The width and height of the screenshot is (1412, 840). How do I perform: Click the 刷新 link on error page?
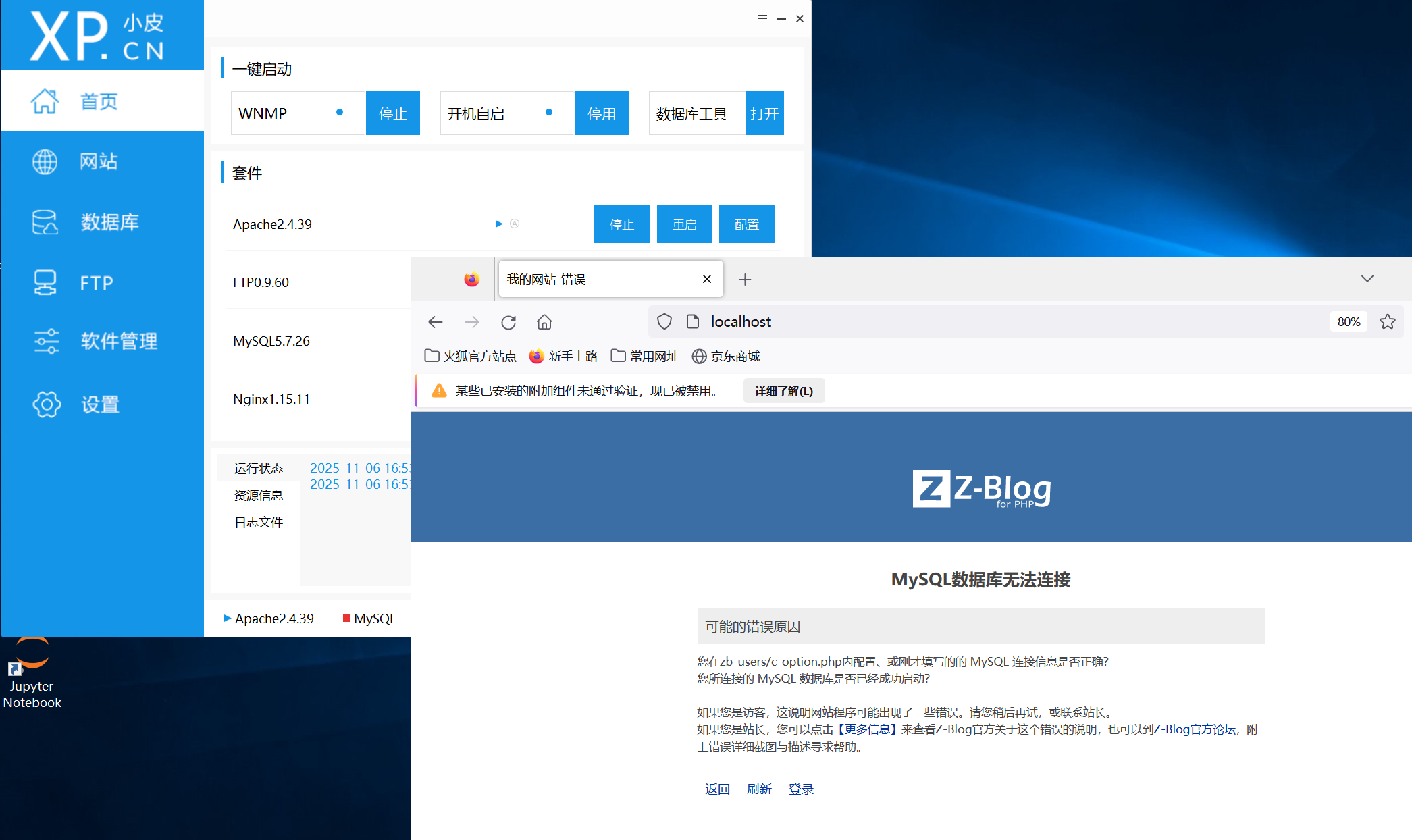tap(759, 789)
